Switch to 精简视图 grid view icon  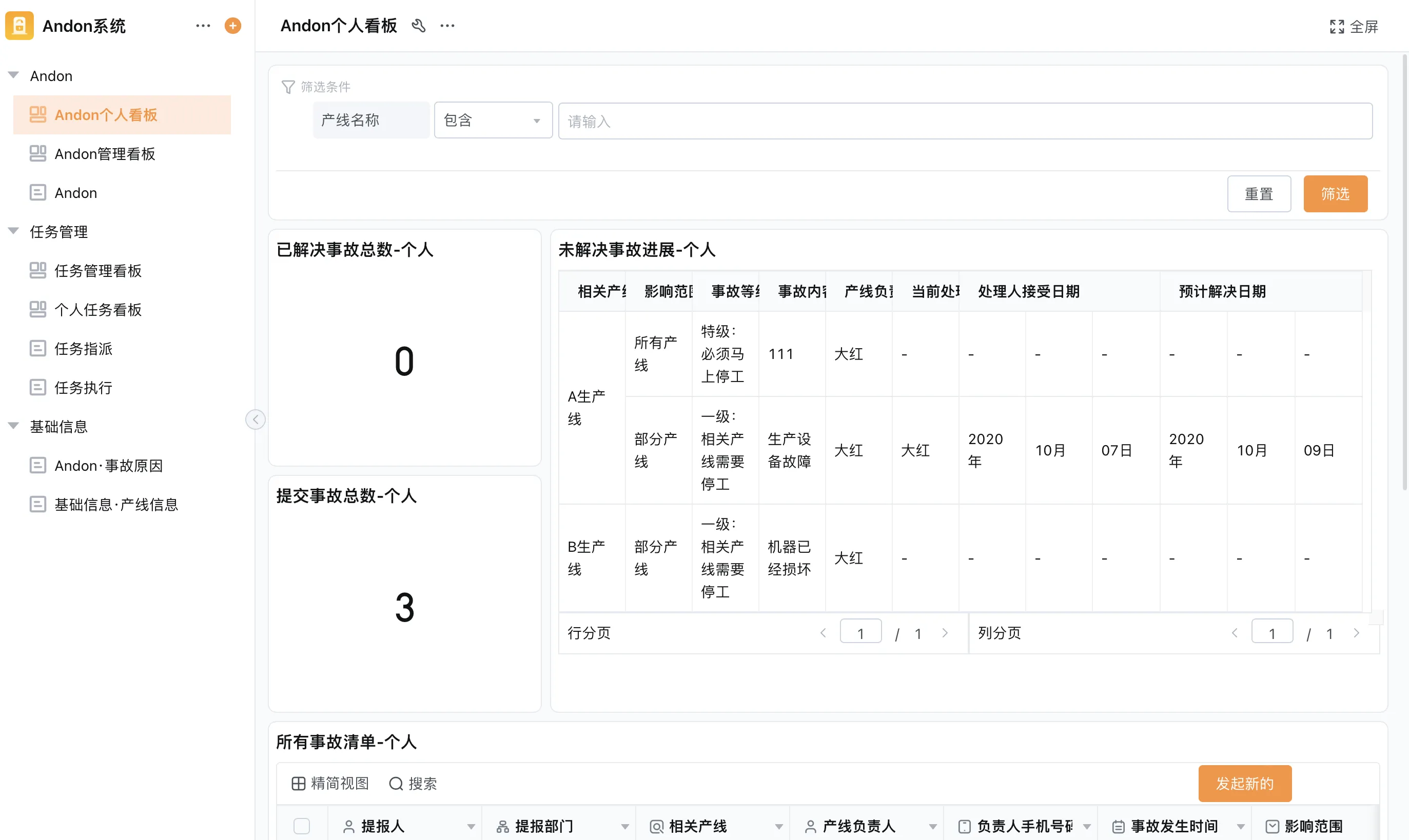(299, 784)
